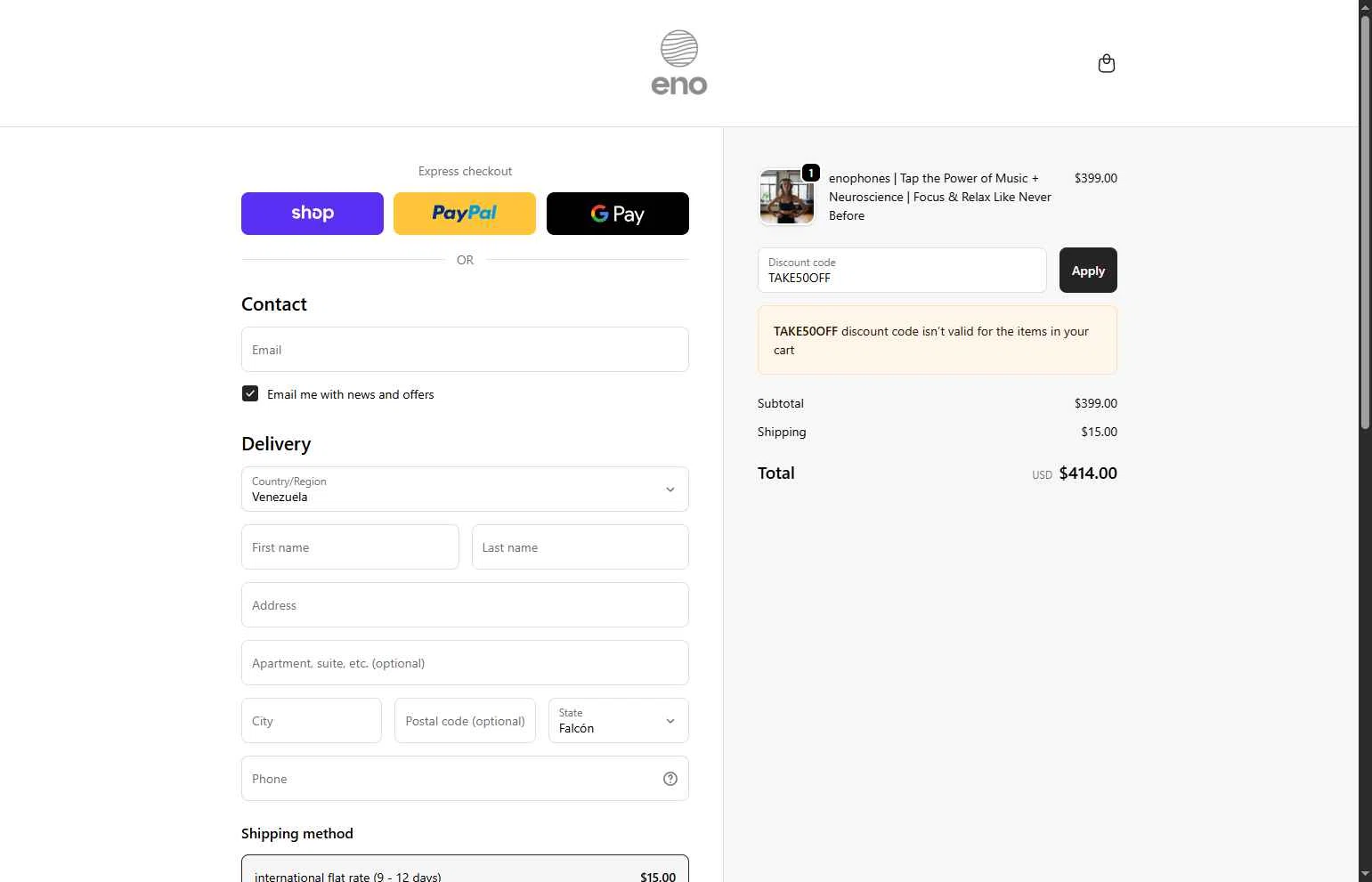This screenshot has height=882, width=1372.
Task: Open the shopping bag cart icon
Action: [x=1106, y=63]
